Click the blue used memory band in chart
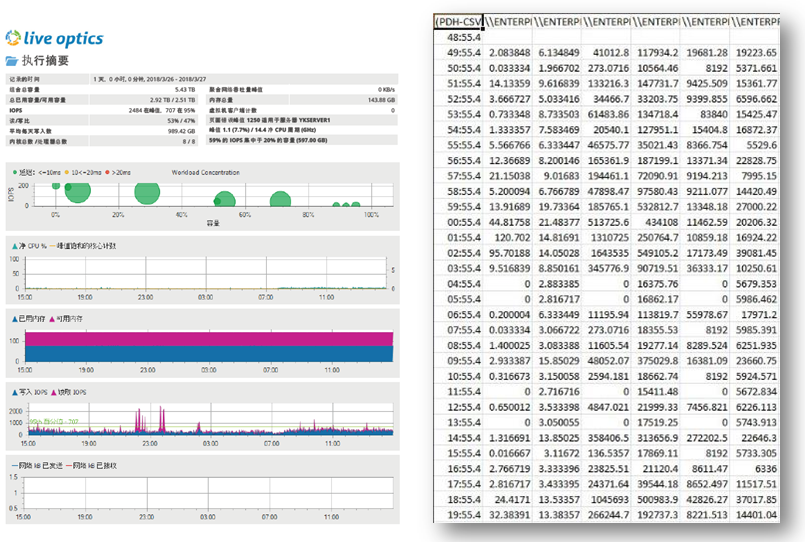 click(209, 354)
